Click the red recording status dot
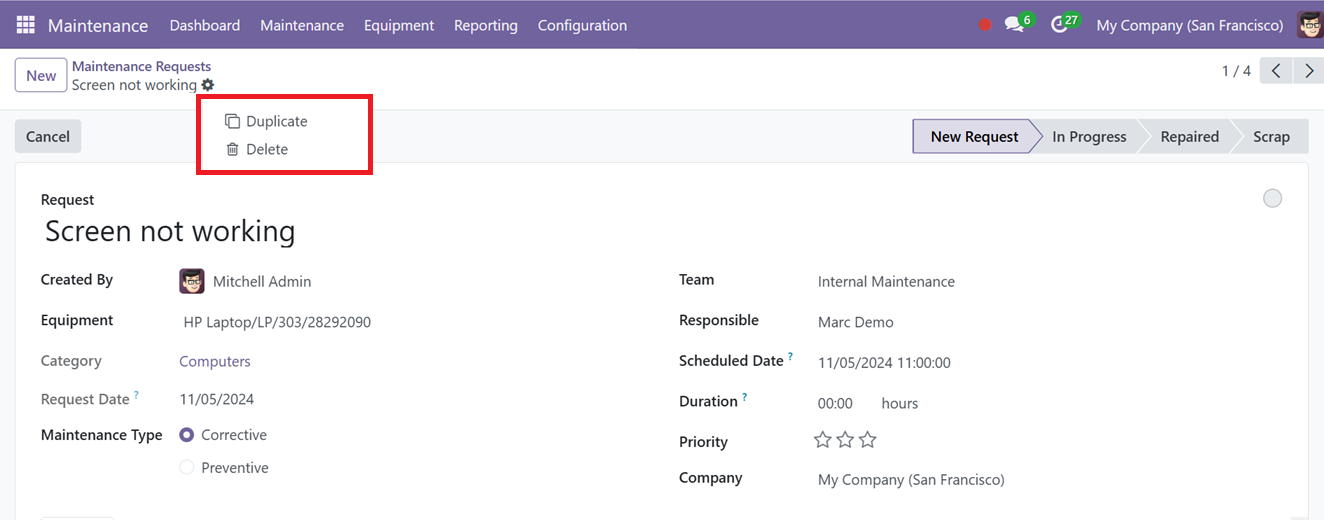This screenshot has height=520, width=1324. [x=985, y=25]
